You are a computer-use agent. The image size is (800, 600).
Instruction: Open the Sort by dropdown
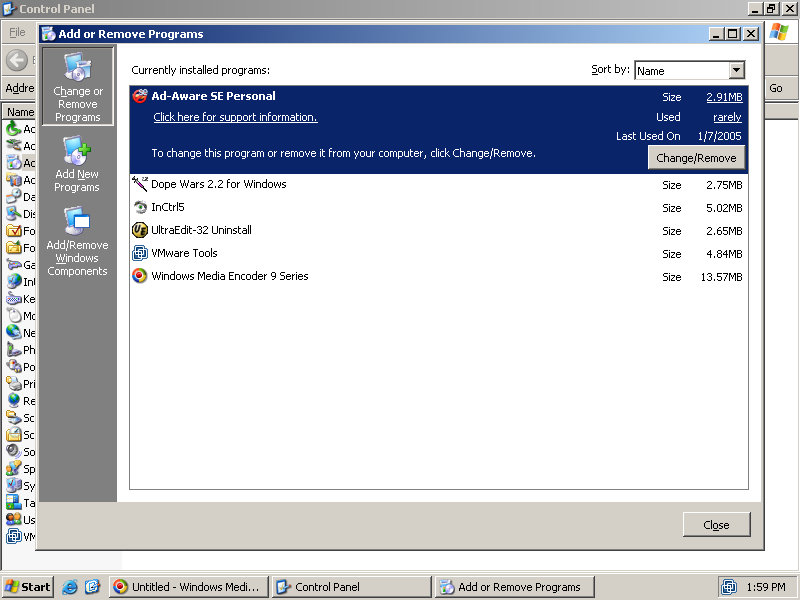click(x=736, y=70)
